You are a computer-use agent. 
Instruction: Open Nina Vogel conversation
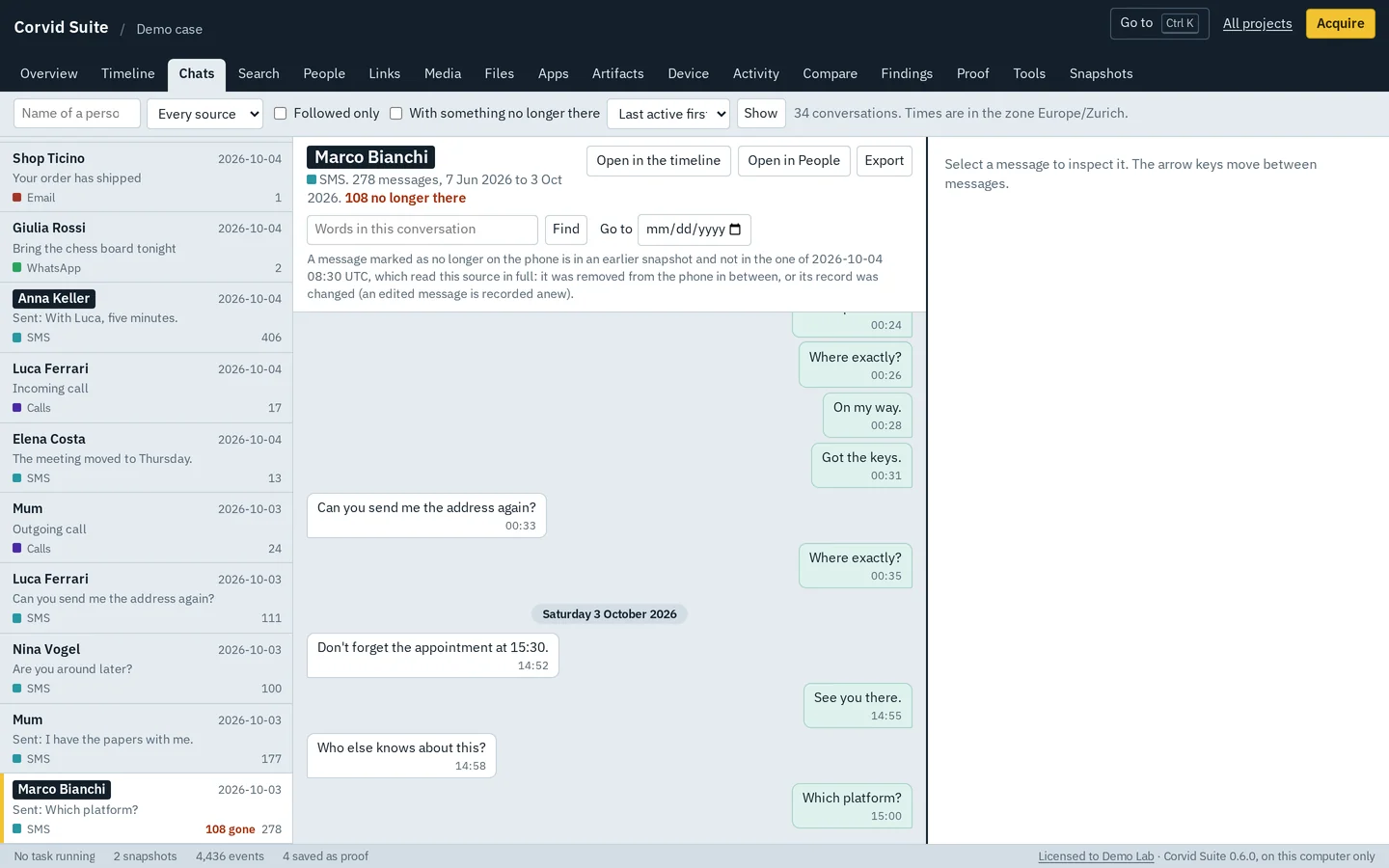pos(147,668)
